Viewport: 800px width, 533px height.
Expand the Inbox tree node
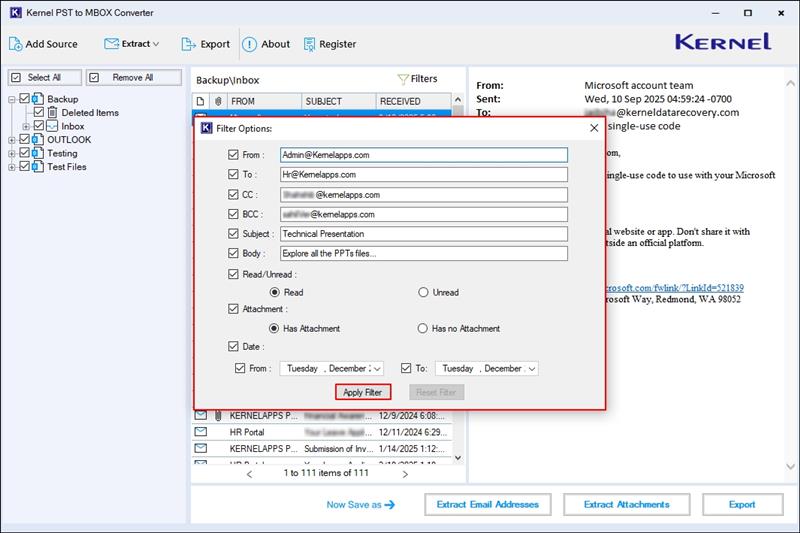[x=26, y=126]
